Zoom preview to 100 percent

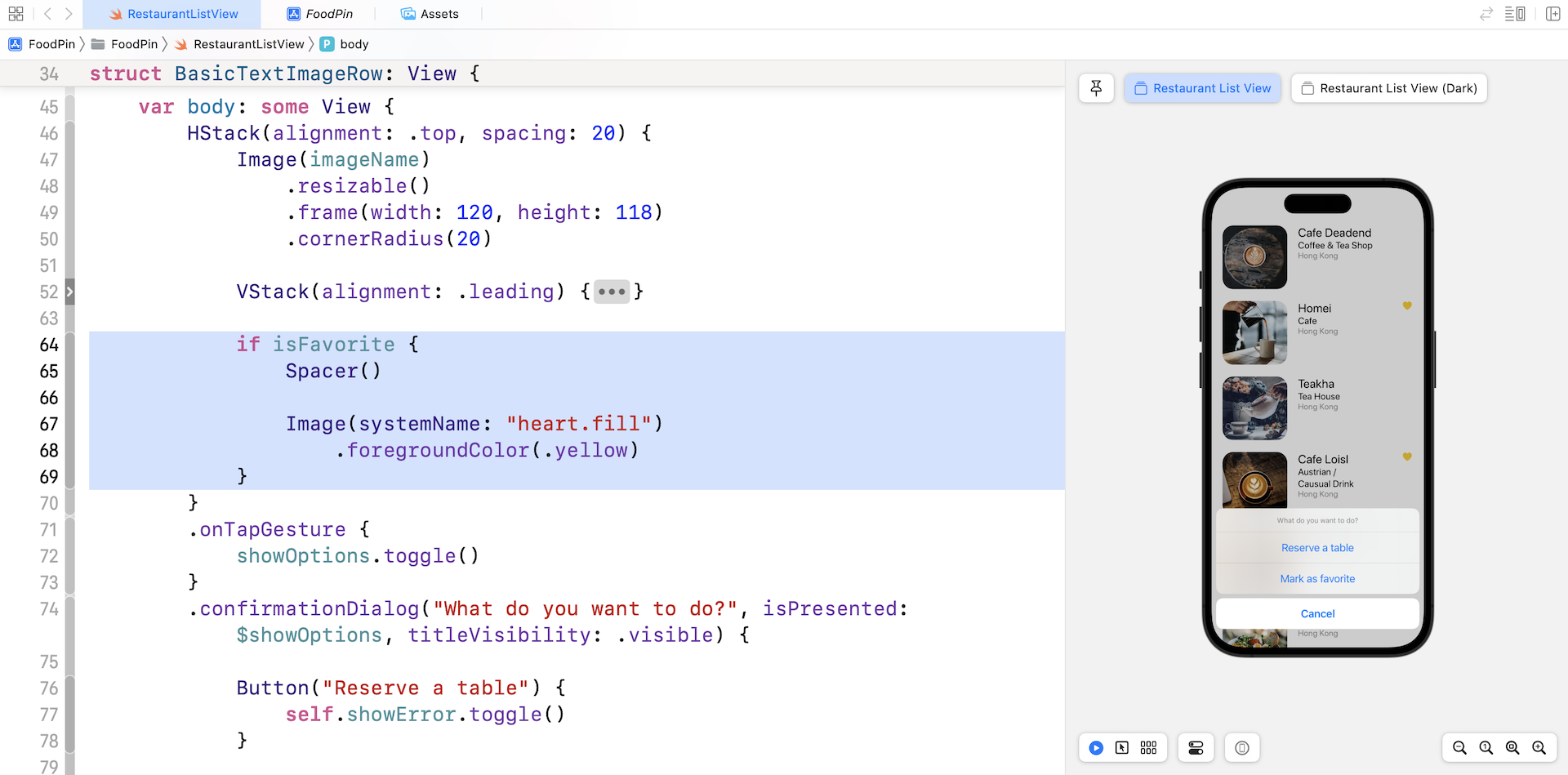[x=1486, y=748]
